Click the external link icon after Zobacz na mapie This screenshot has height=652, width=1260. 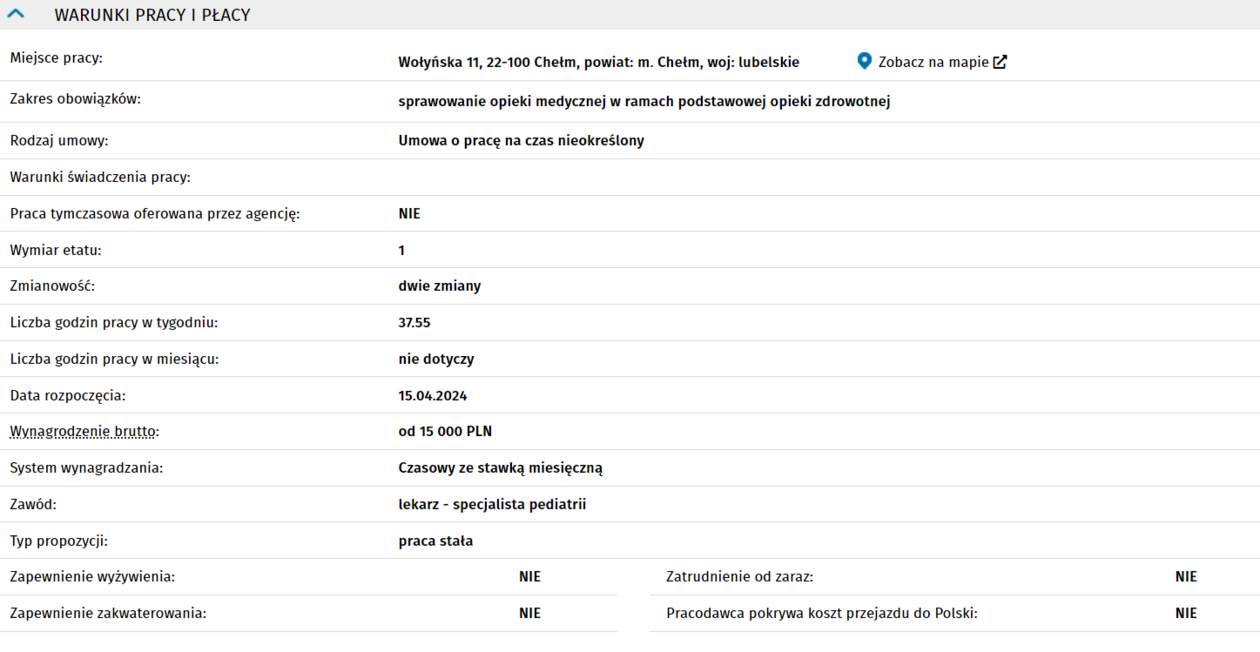click(1000, 62)
